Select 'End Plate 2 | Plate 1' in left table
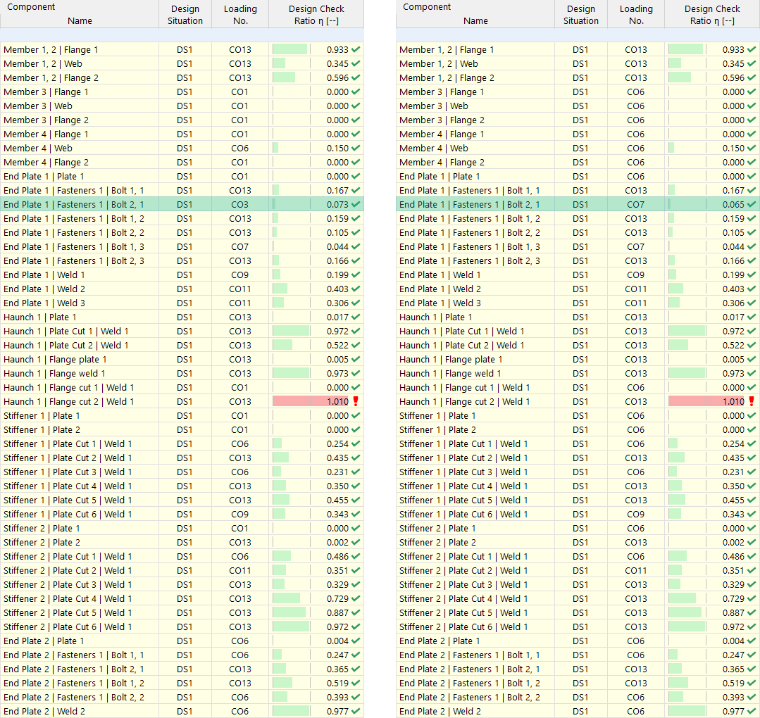Image resolution: width=760 pixels, height=718 pixels. 44,641
